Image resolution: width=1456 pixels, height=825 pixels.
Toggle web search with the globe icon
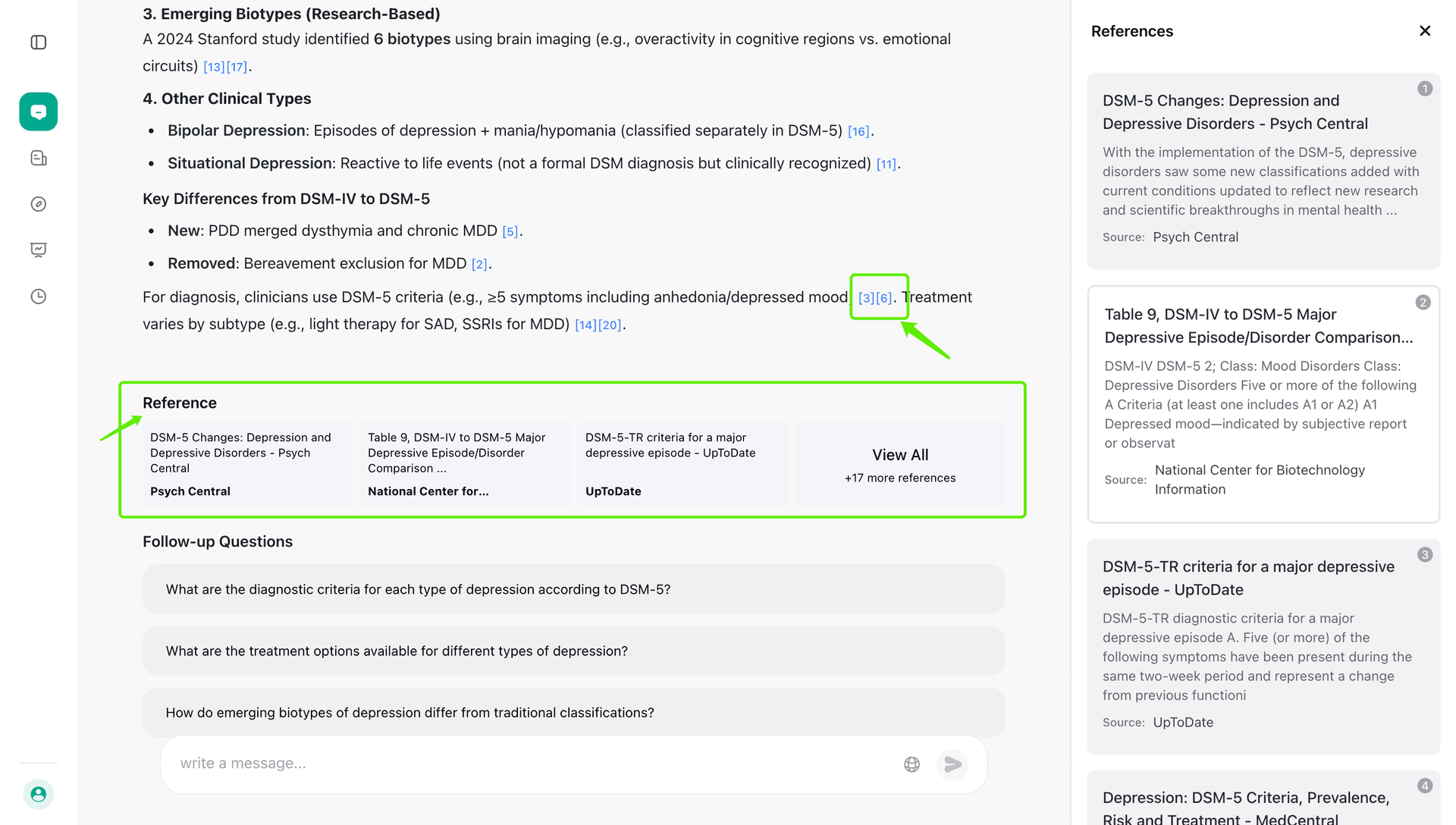coord(912,764)
